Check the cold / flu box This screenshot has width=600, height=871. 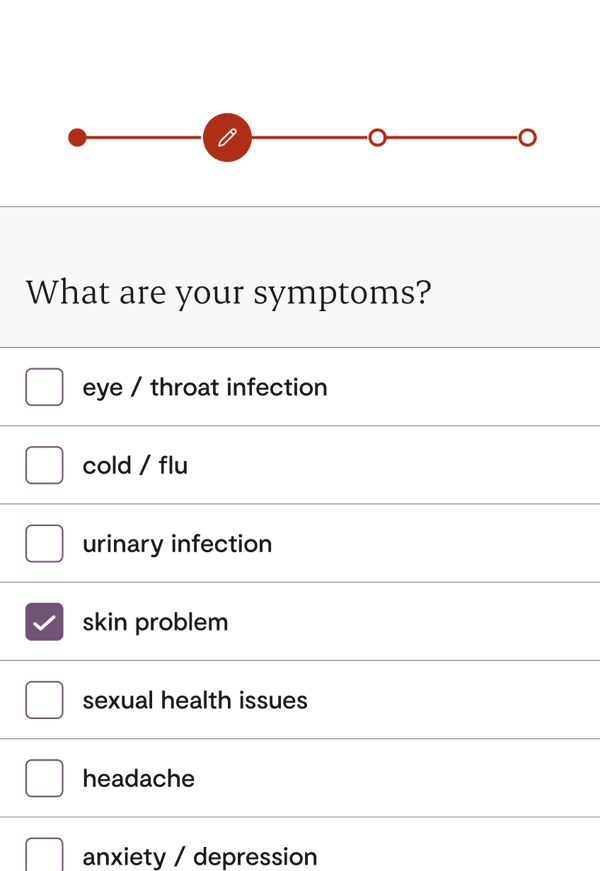click(x=44, y=465)
